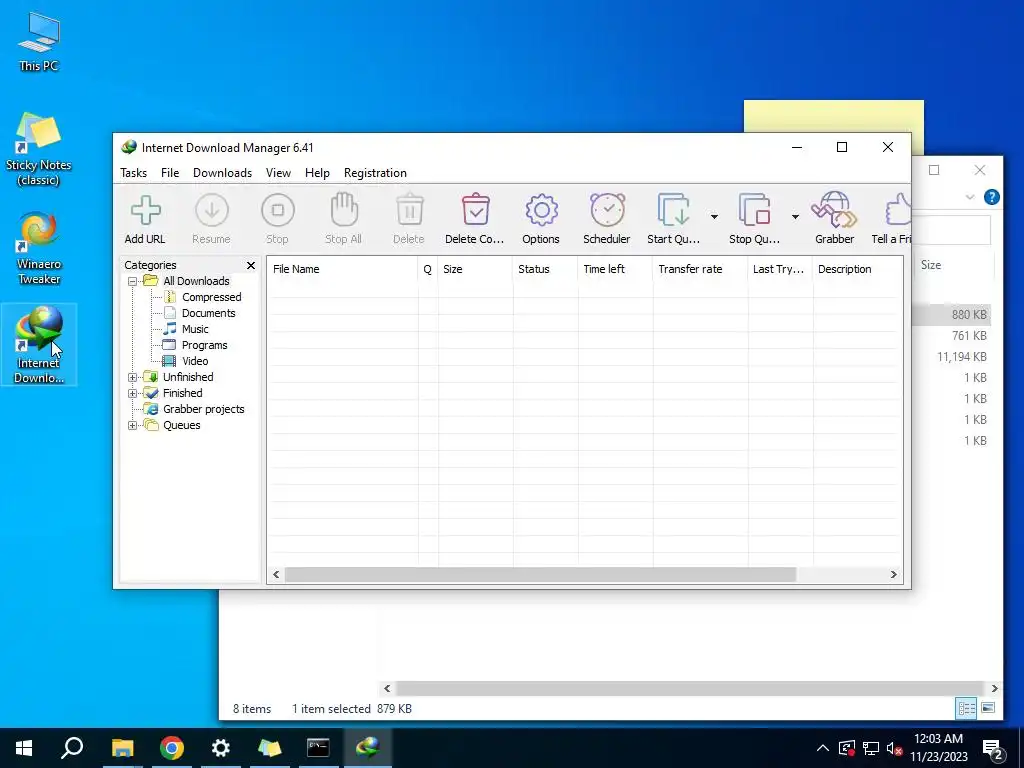Click This PC desktop icon
This screenshot has height=768, width=1024.
coord(39,42)
